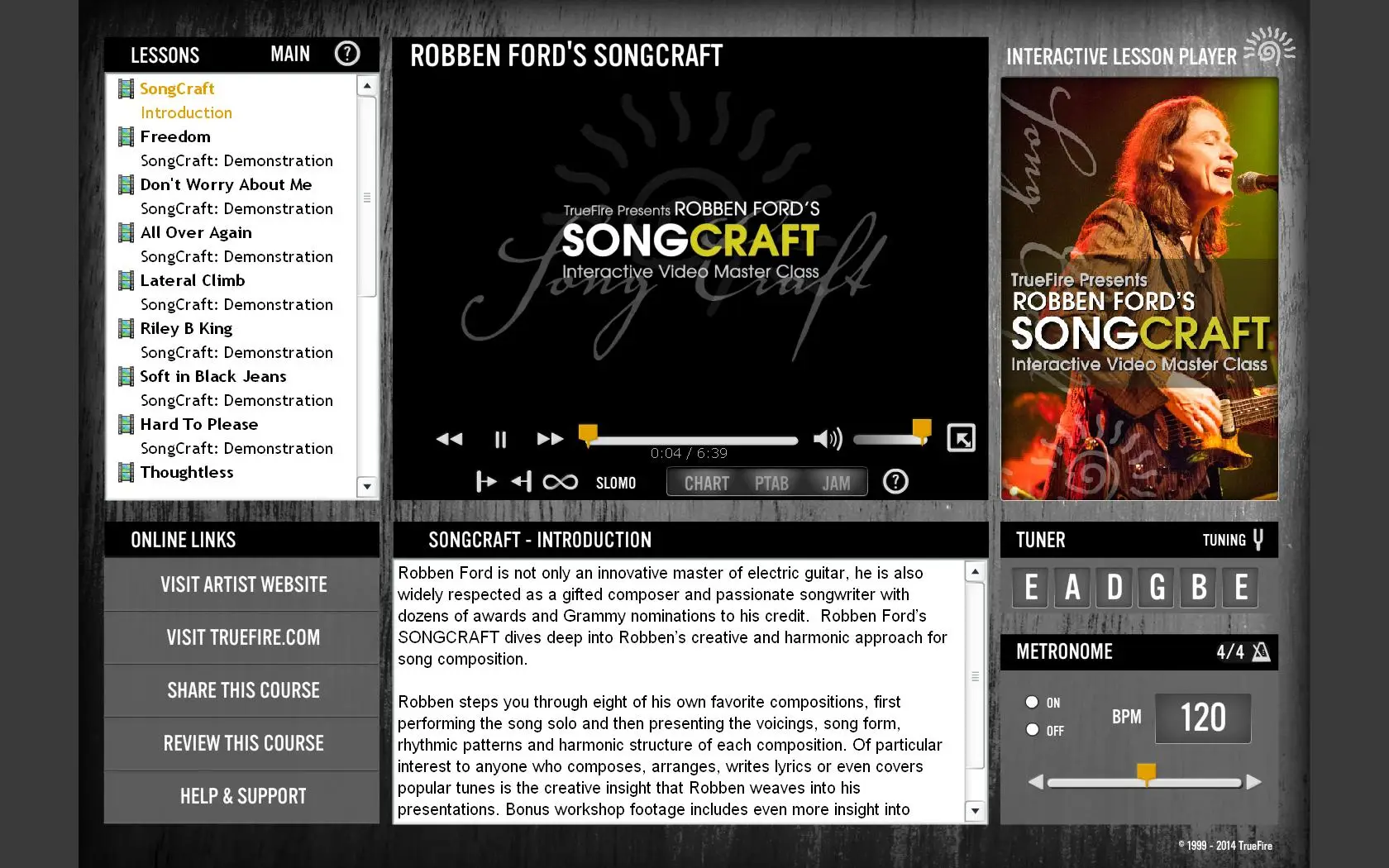Open SongCraft: Demonstration under Hard To Please
The width and height of the screenshot is (1389, 868).
point(236,448)
